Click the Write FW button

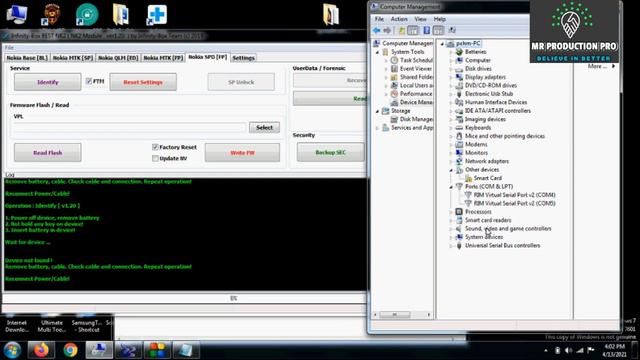pyautogui.click(x=242, y=152)
